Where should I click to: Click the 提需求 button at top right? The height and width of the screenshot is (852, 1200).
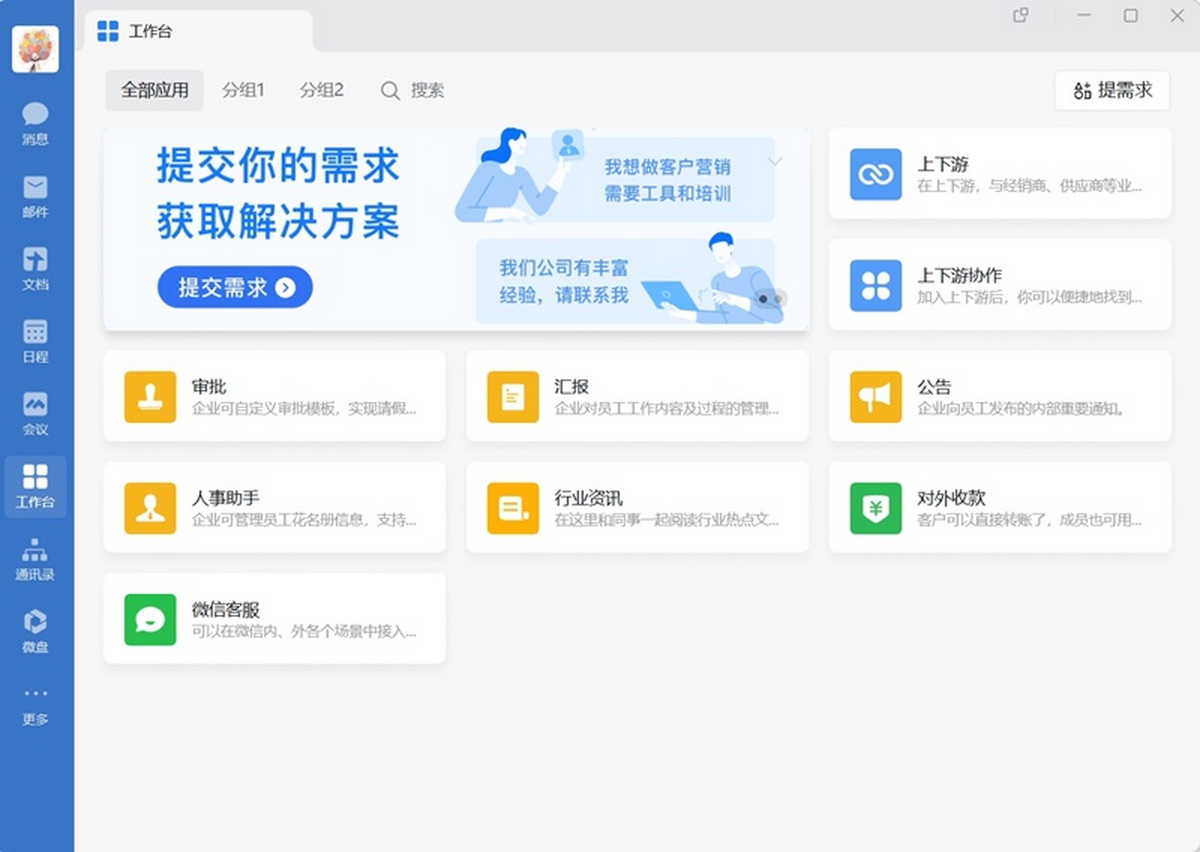1112,91
